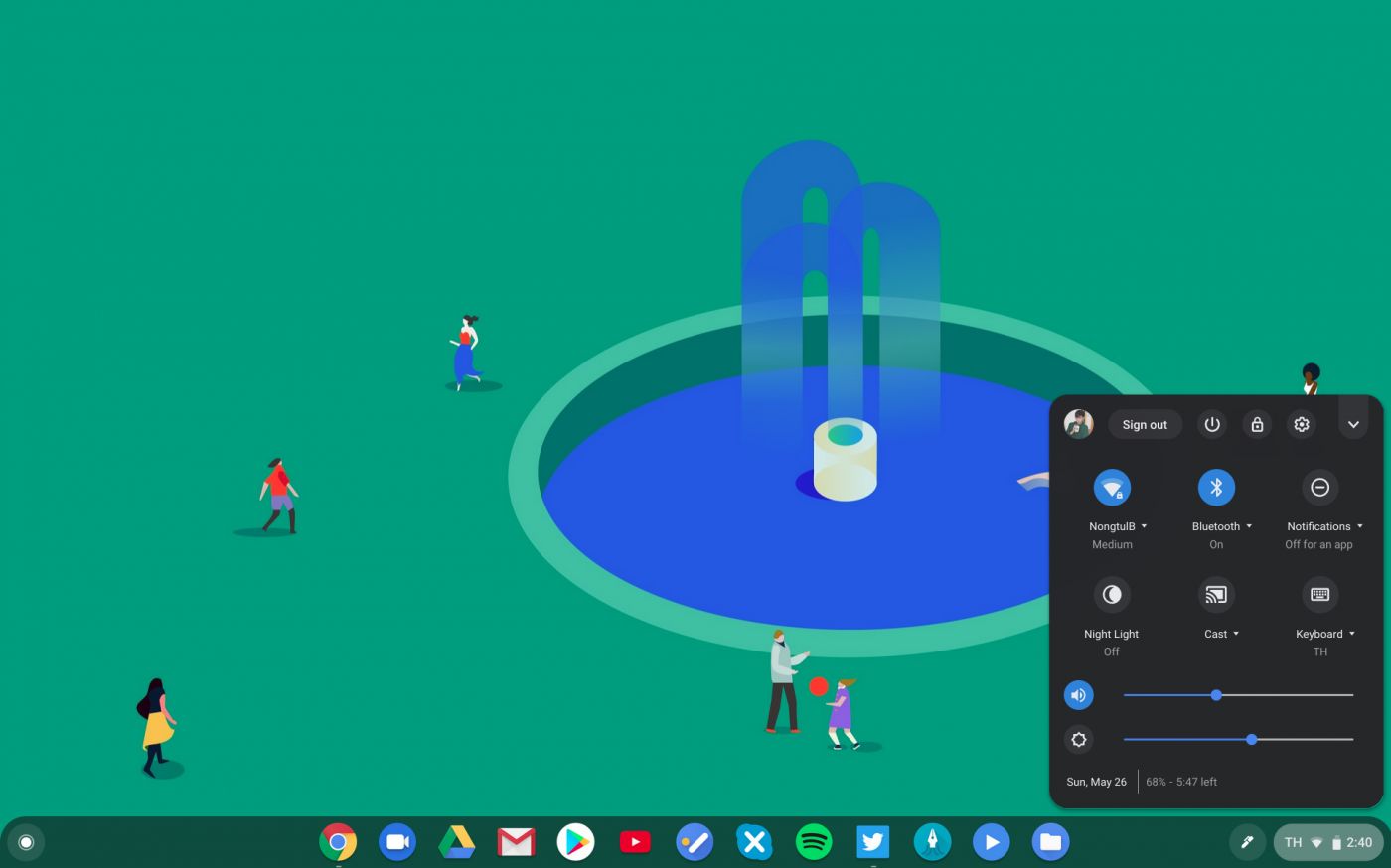Lock the screen with the lock icon
1391x868 pixels.
[x=1257, y=425]
